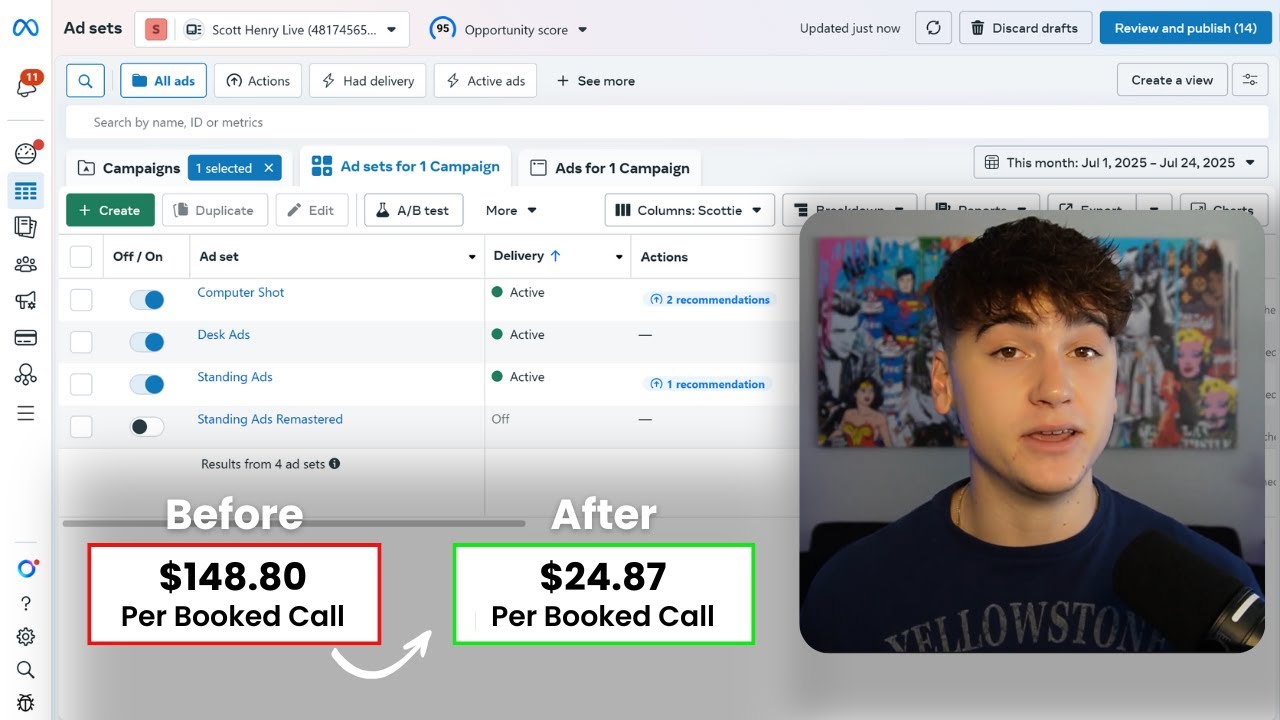Open 2 recommendations for Computer Shot
The height and width of the screenshot is (720, 1280).
point(709,299)
